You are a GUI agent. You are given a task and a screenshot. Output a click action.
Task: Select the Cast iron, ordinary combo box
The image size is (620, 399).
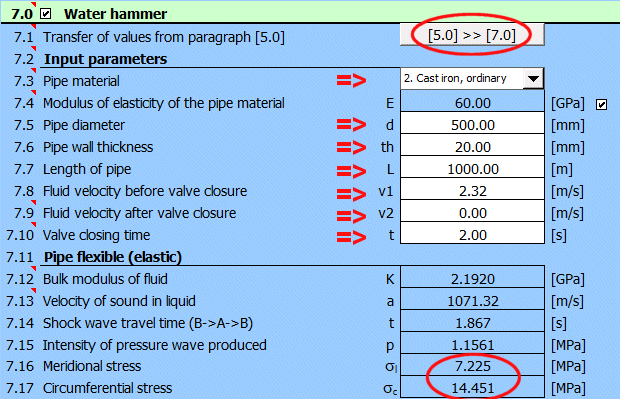472,79
